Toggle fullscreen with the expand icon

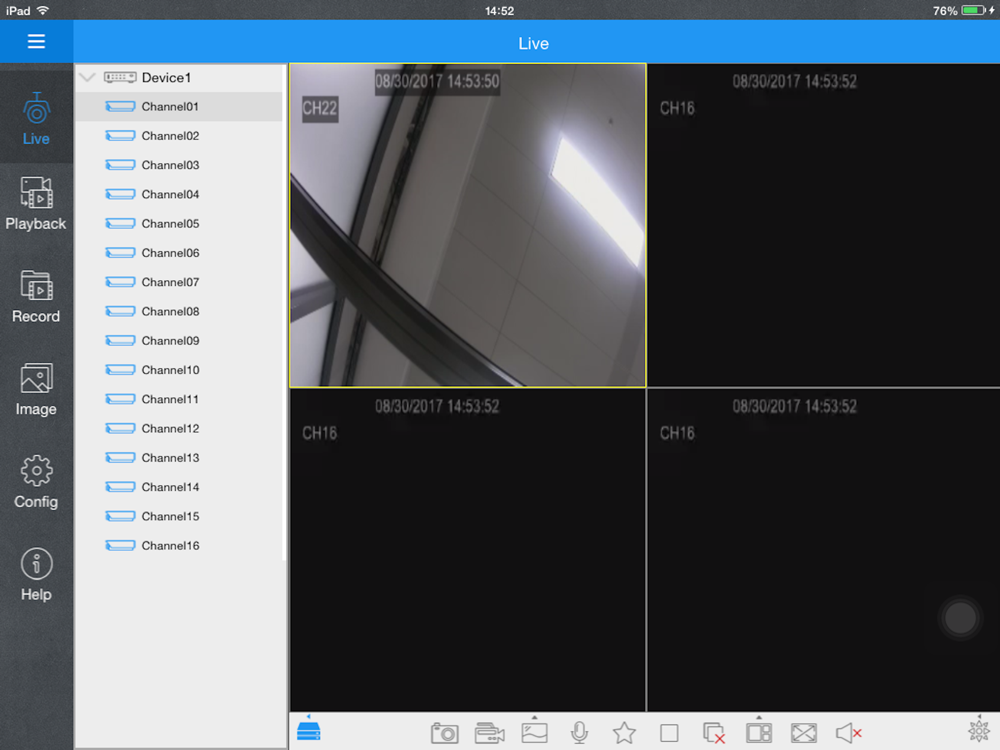coord(804,733)
